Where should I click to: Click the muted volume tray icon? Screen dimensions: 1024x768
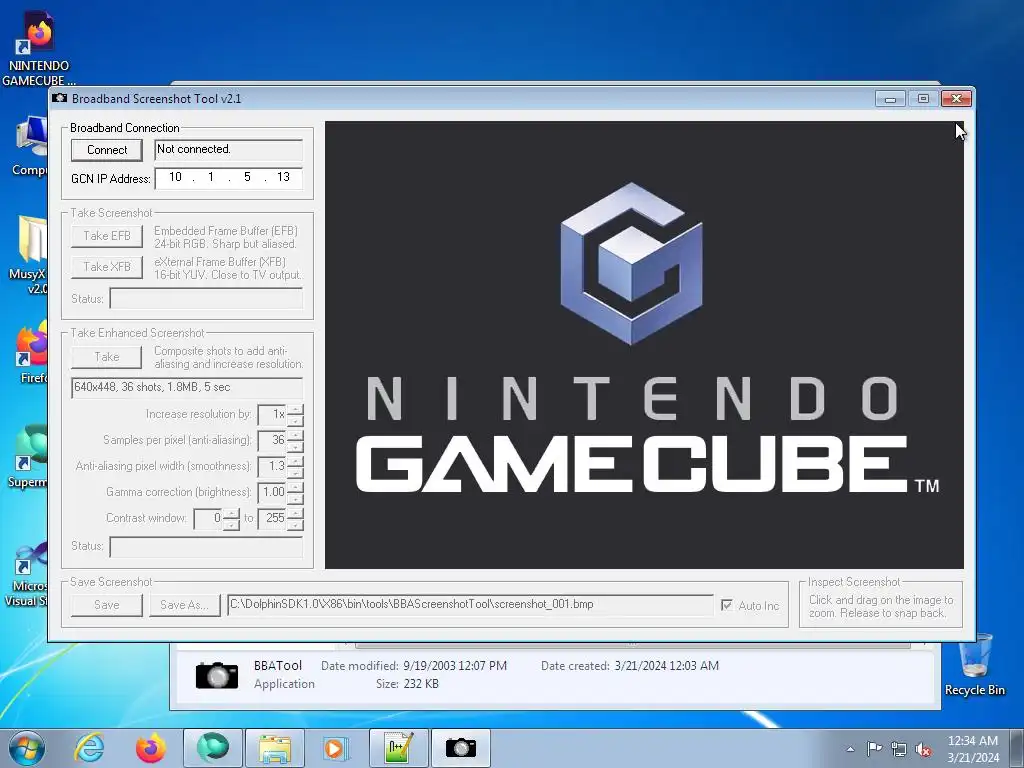pos(923,749)
